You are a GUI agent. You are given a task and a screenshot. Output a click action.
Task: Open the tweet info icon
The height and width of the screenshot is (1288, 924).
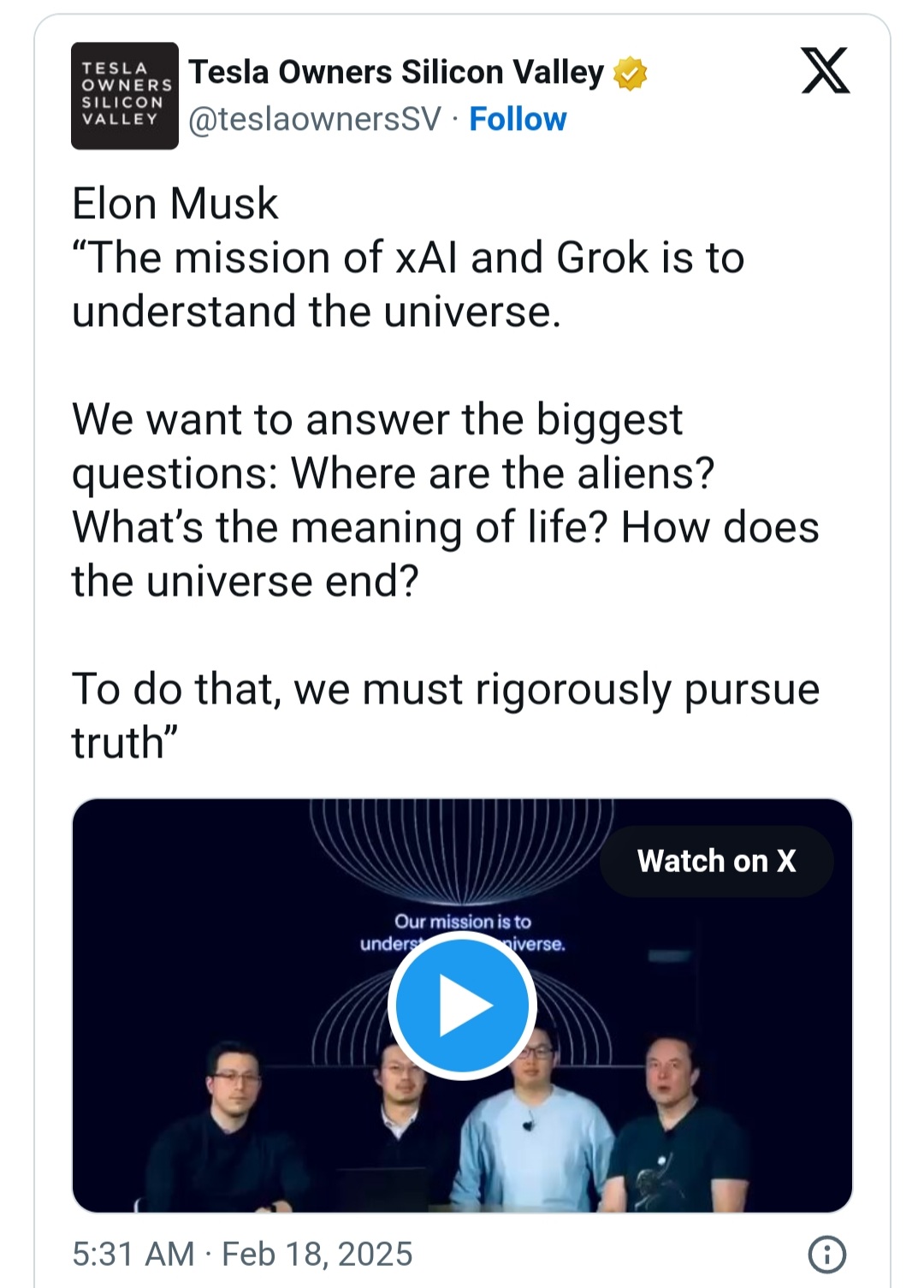[826, 1254]
